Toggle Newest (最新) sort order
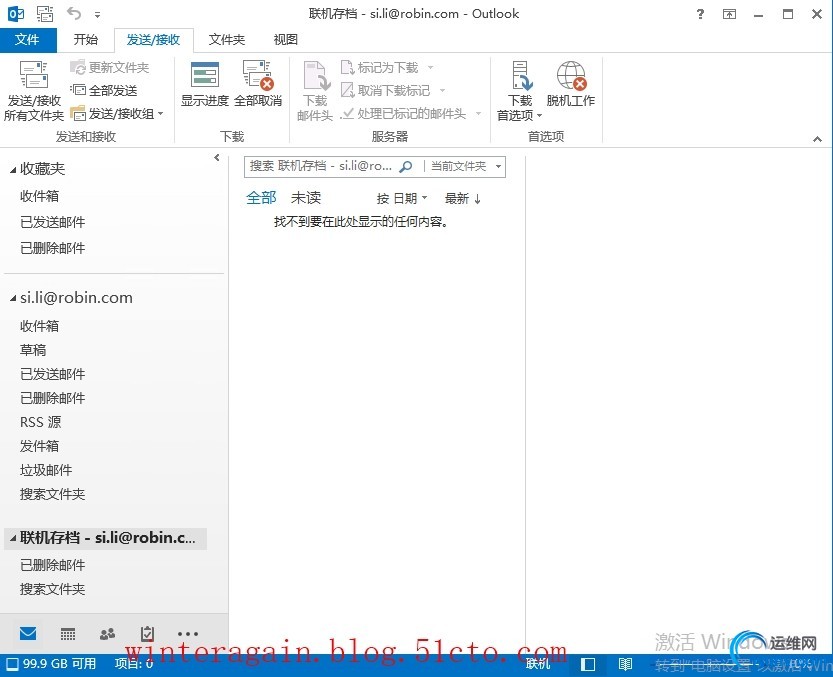Image resolution: width=833 pixels, height=677 pixels. [x=463, y=199]
